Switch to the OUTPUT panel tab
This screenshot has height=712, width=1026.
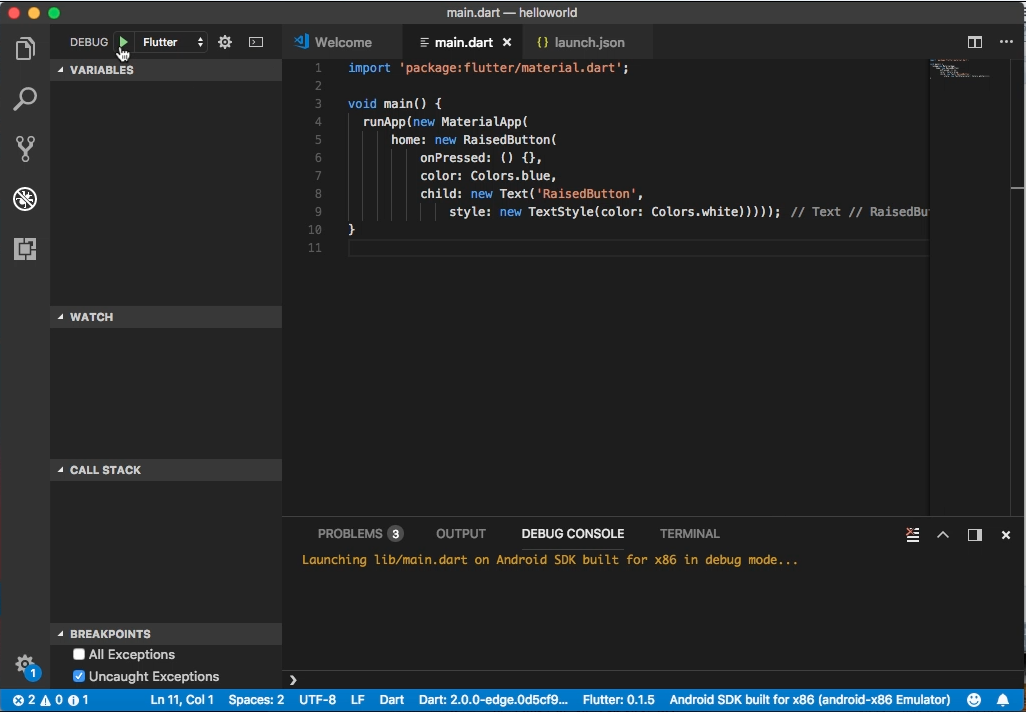point(461,534)
